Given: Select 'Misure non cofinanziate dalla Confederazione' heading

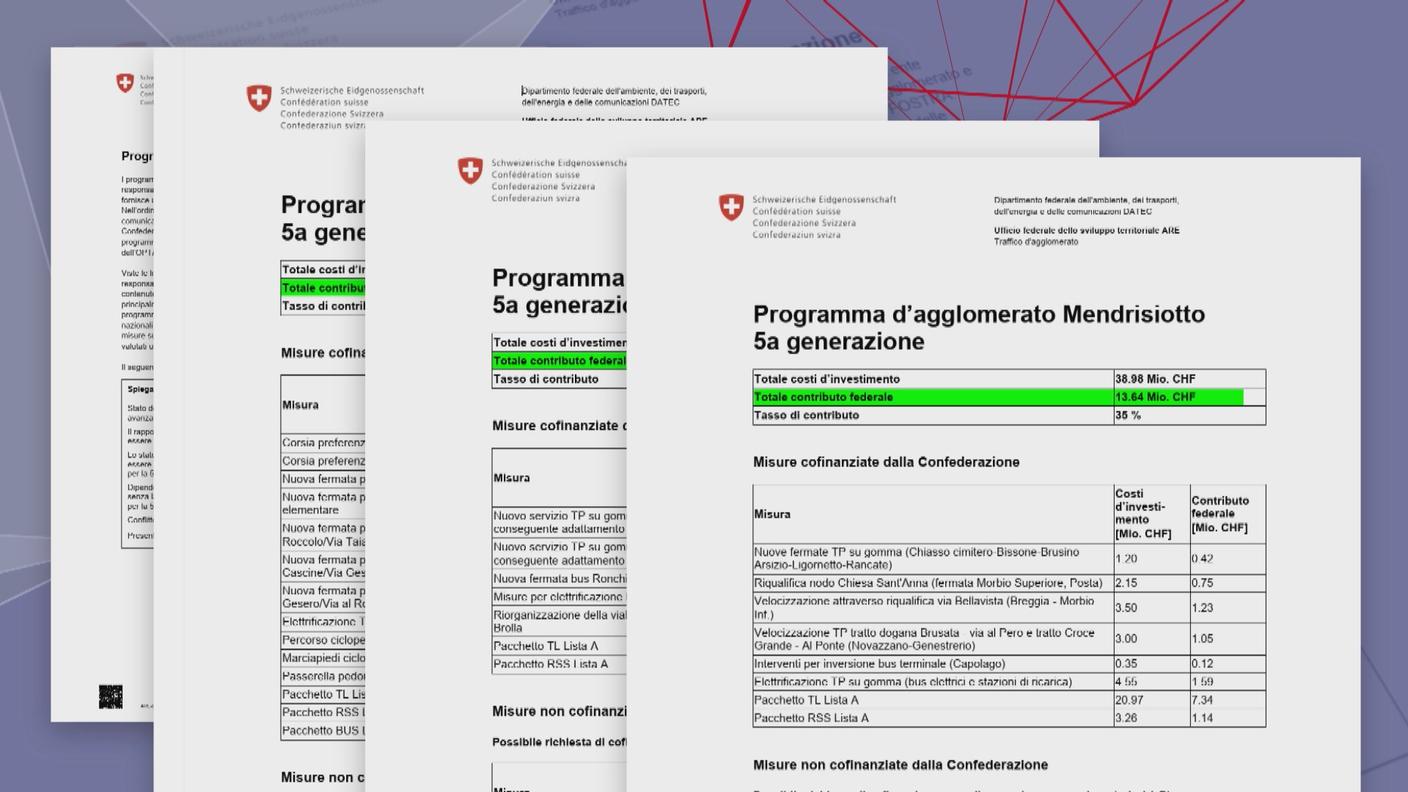Looking at the screenshot, I should 900,765.
